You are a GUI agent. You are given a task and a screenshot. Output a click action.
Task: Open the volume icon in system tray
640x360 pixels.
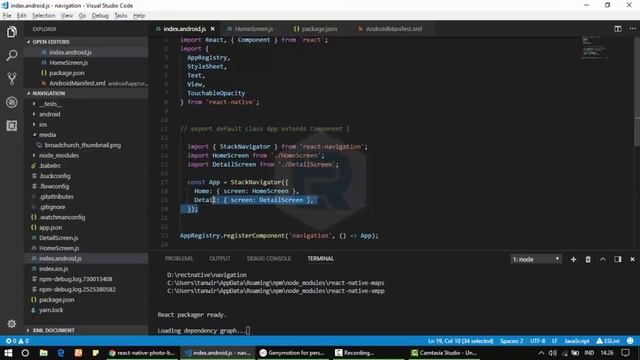(x=553, y=353)
